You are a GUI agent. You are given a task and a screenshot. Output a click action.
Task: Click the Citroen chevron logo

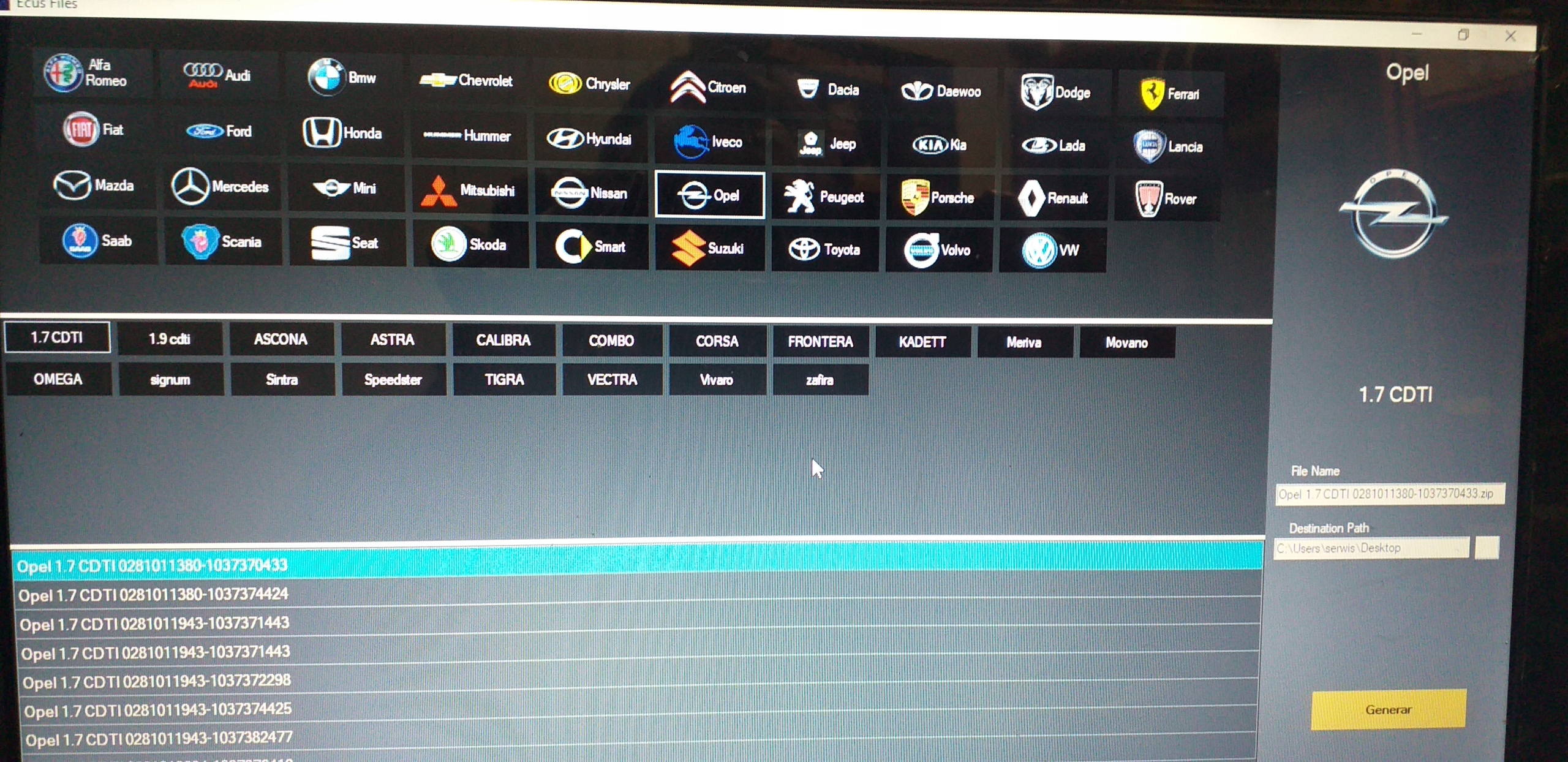[687, 87]
